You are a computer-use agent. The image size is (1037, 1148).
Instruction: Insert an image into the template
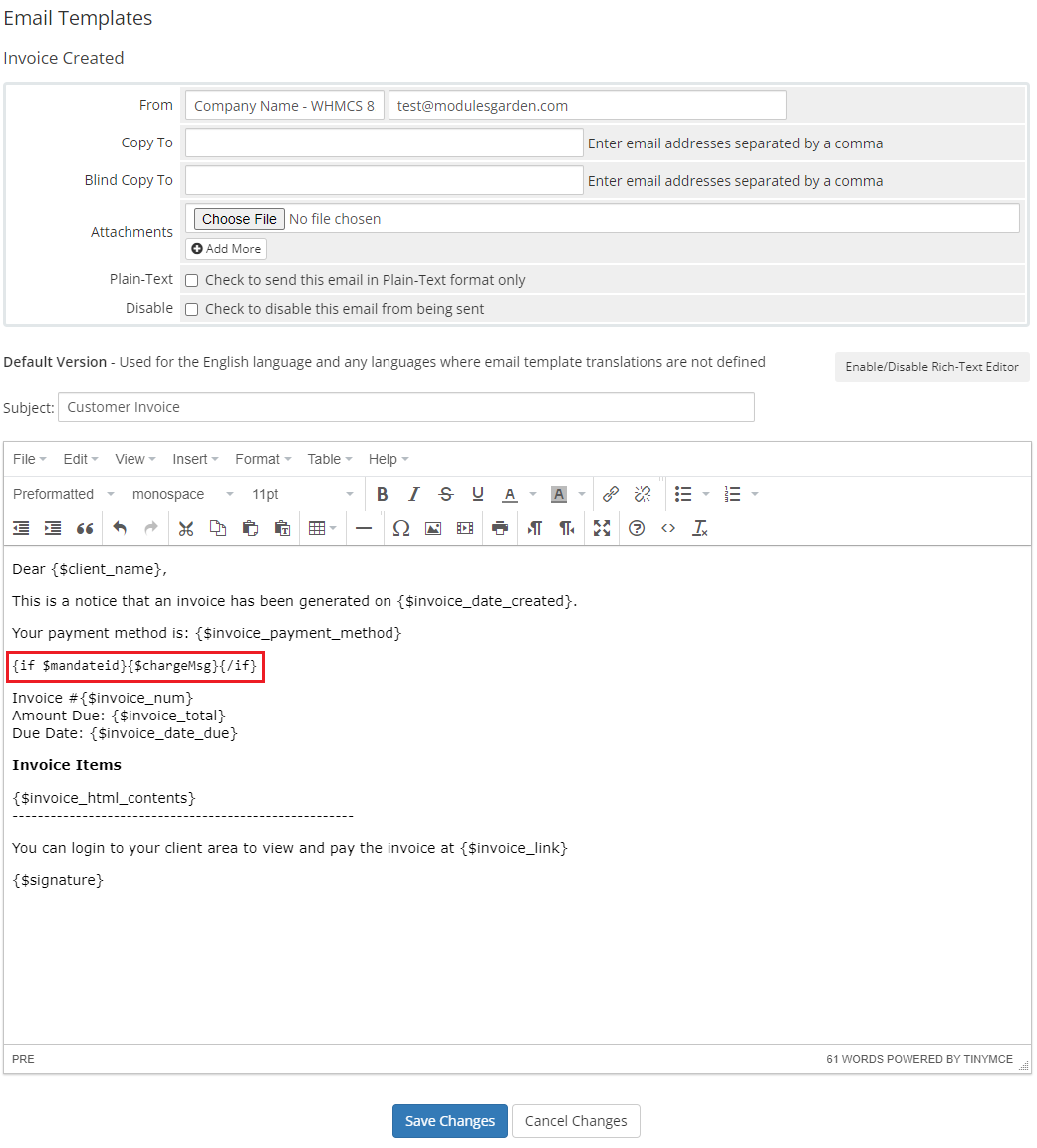[433, 528]
